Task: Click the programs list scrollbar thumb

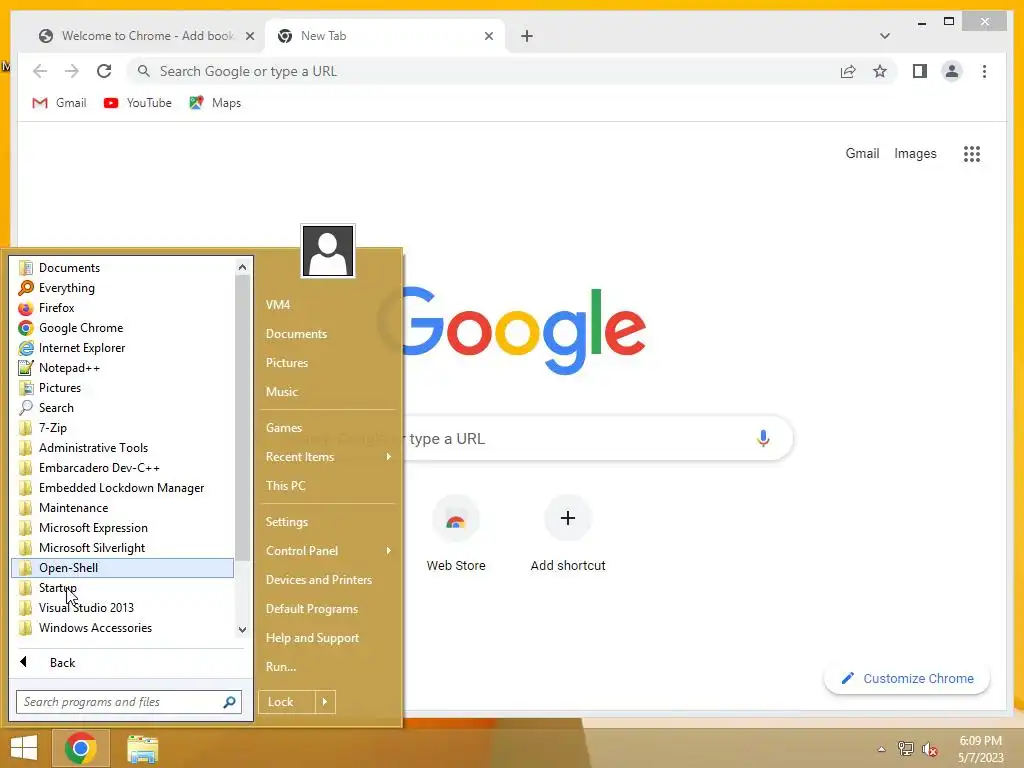Action: (x=242, y=418)
